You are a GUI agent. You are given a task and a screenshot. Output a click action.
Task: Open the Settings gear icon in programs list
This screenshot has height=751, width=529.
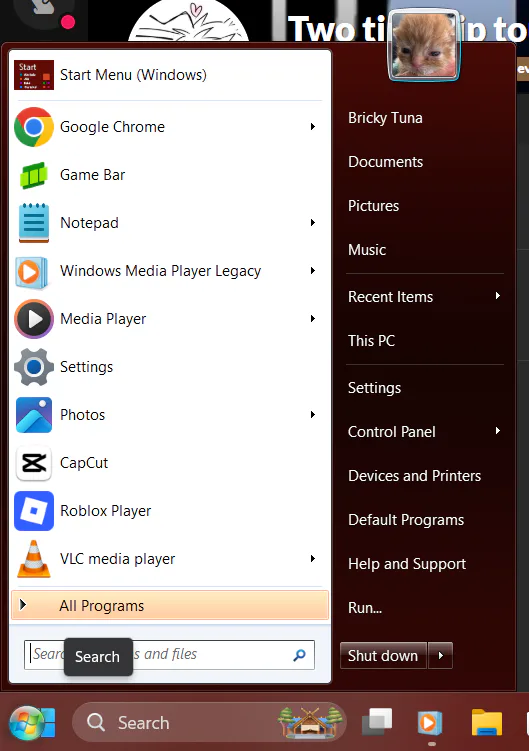click(x=34, y=367)
